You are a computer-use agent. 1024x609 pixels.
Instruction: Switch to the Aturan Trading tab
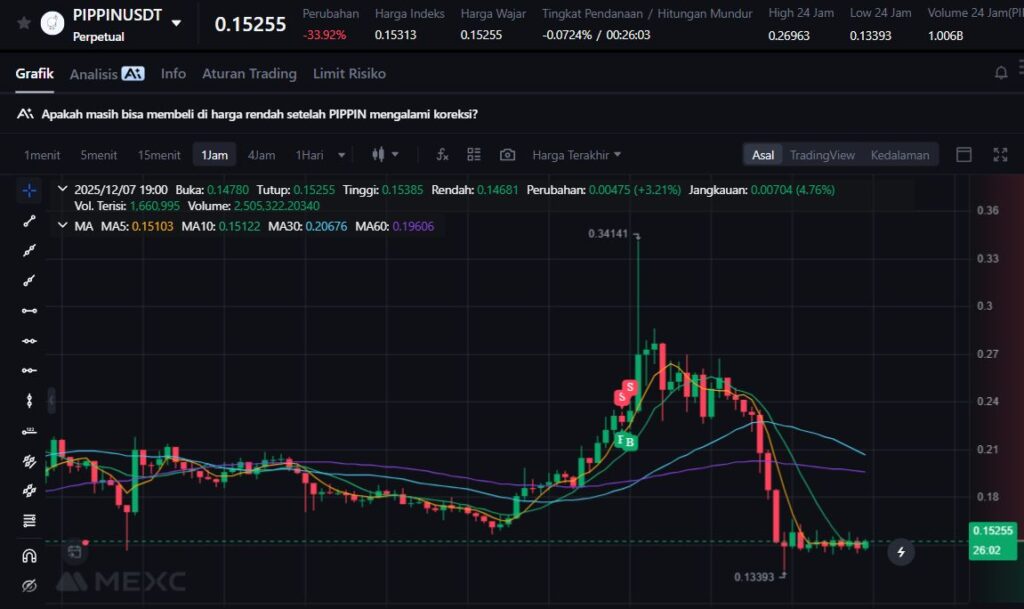pyautogui.click(x=249, y=74)
